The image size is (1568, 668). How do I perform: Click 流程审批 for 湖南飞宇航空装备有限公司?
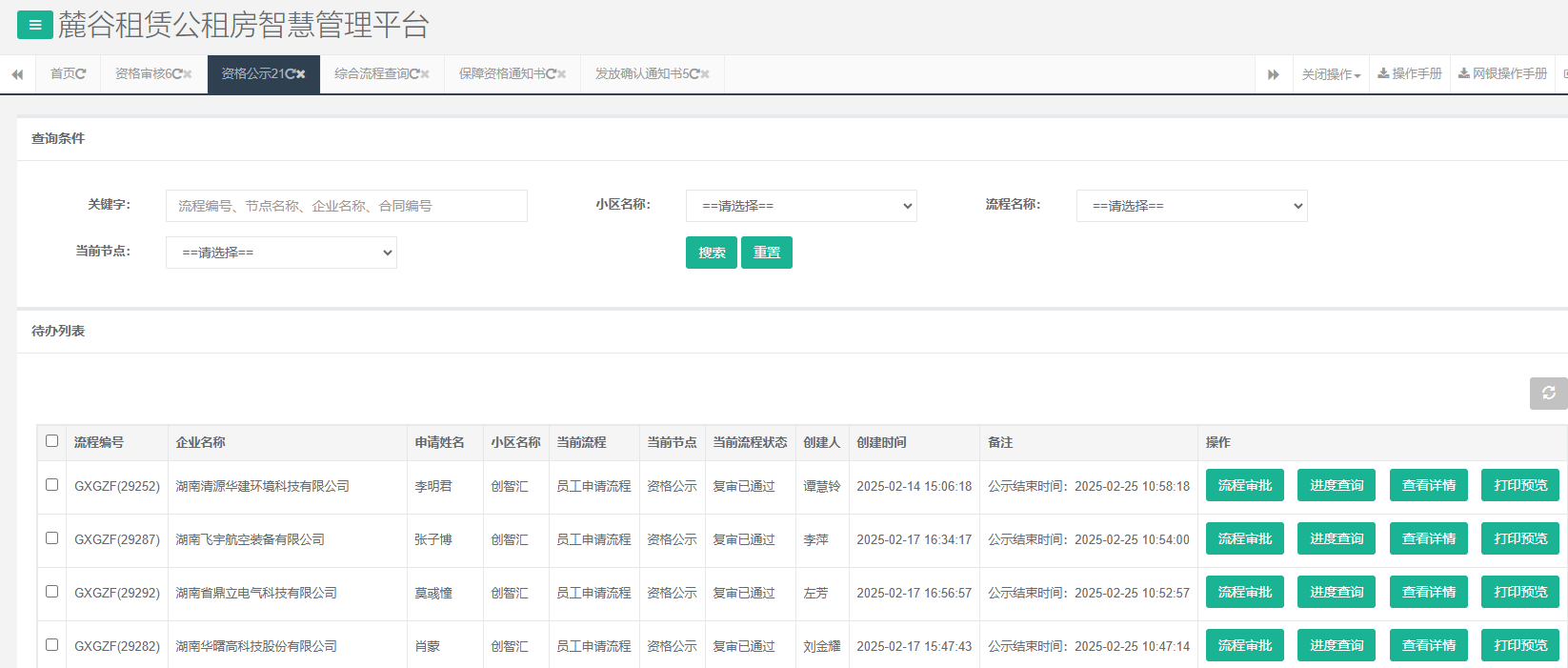click(1244, 538)
